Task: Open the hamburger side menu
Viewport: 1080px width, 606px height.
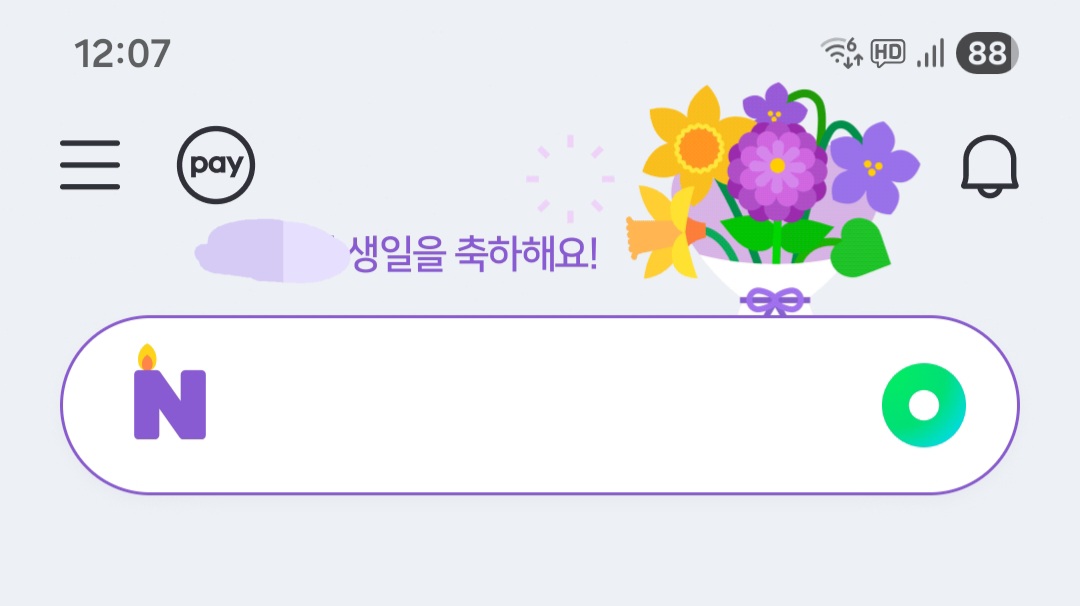Action: click(x=90, y=165)
